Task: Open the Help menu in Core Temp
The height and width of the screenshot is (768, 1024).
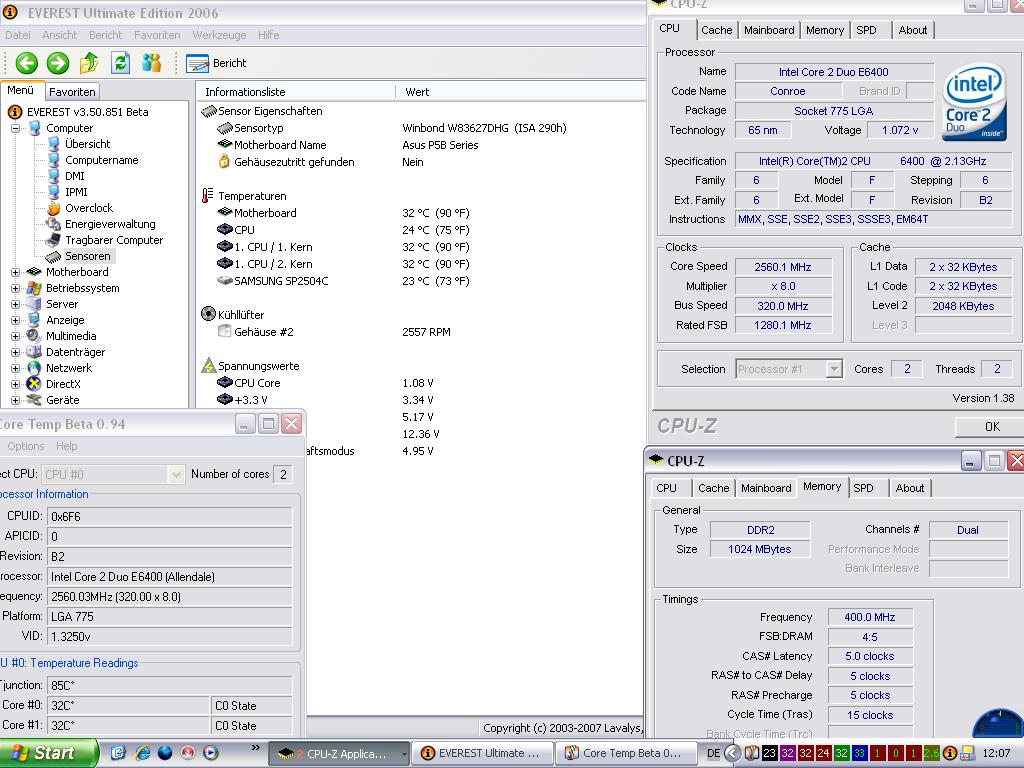Action: pyautogui.click(x=66, y=446)
